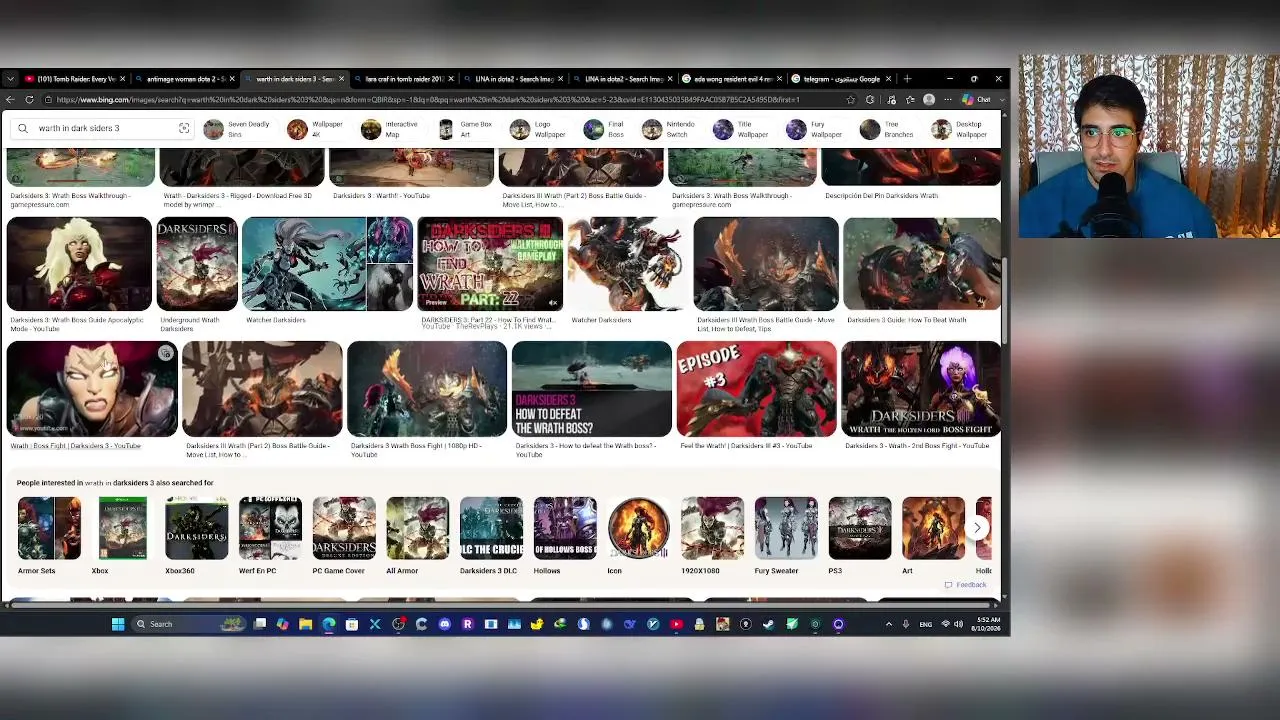Select the Darksiders 3 DLC related search
This screenshot has height=720, width=1280.
(x=491, y=537)
